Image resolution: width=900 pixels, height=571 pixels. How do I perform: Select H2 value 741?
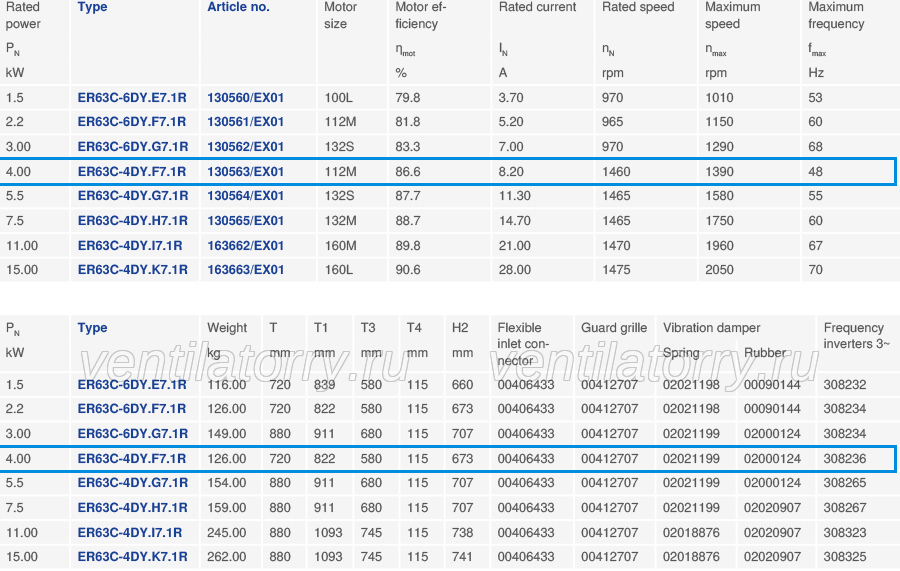[462, 557]
